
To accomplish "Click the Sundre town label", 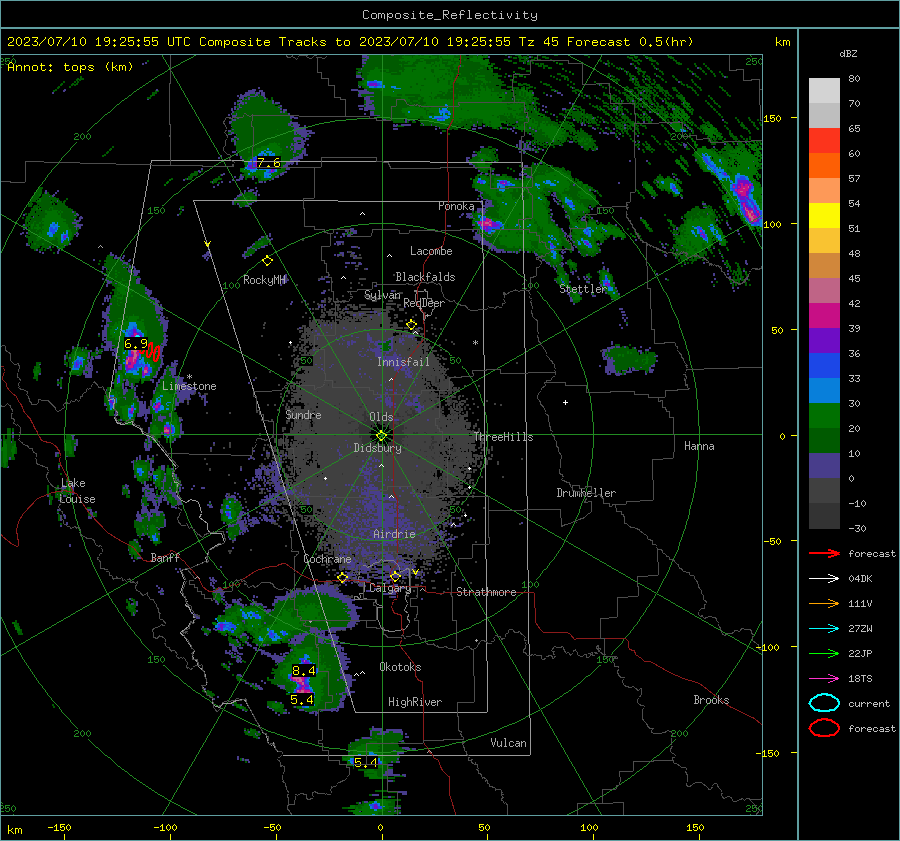I will (x=304, y=415).
